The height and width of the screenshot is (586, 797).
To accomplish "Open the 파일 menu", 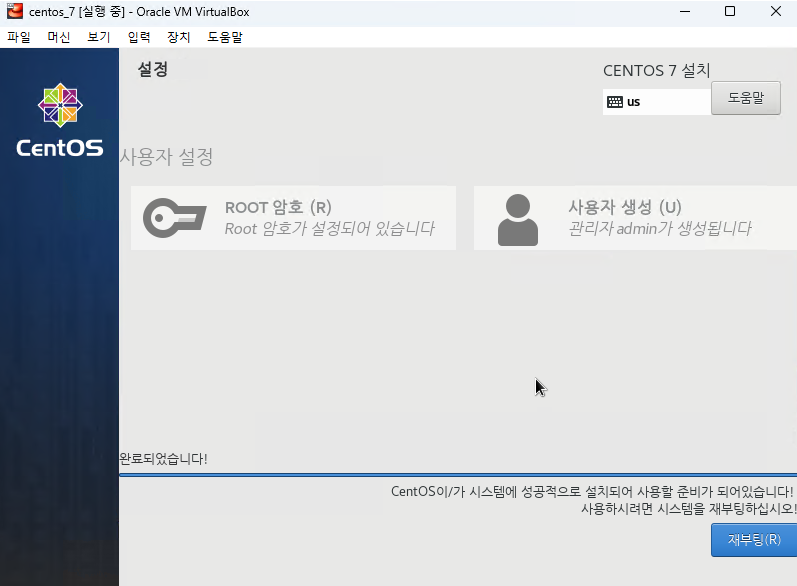I will point(19,37).
